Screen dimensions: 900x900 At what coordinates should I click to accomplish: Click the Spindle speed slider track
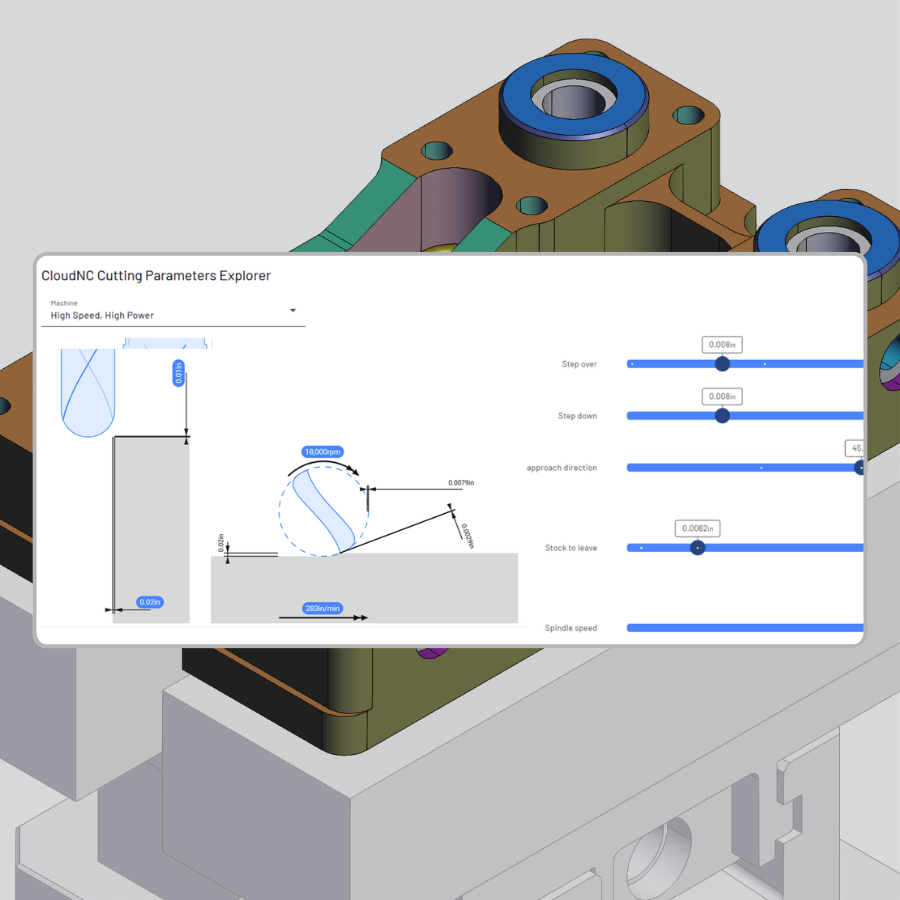744,628
